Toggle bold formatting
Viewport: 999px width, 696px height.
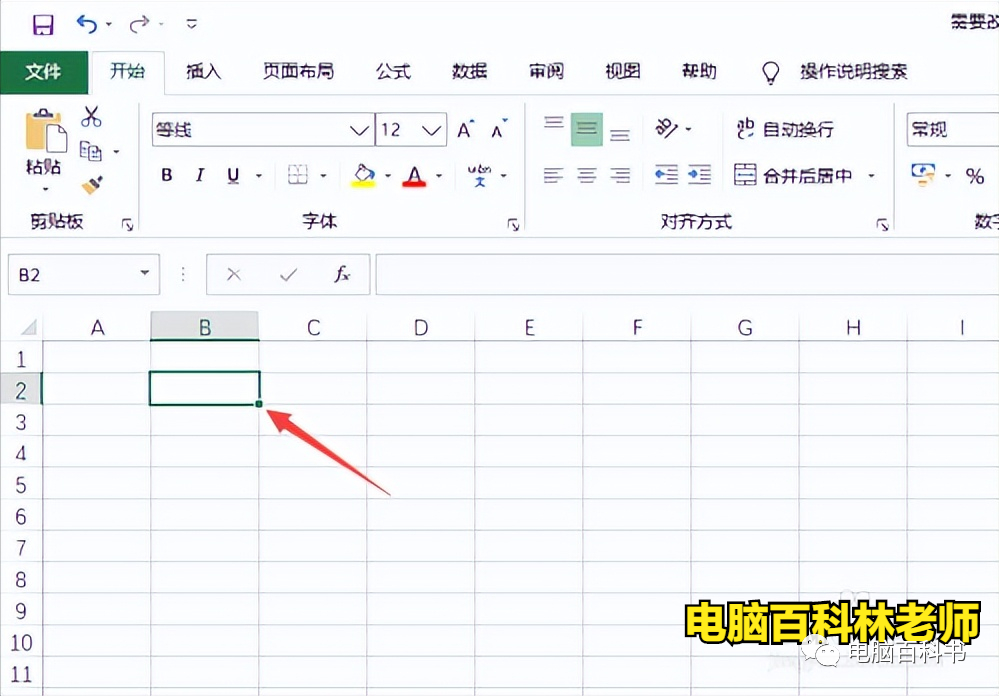(x=167, y=175)
